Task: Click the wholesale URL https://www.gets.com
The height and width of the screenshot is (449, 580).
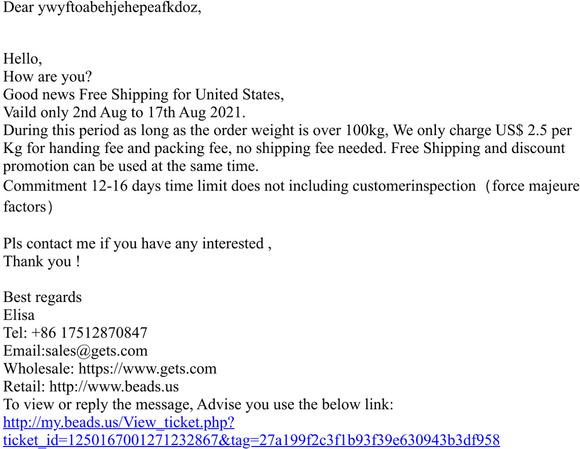Action: [148, 369]
